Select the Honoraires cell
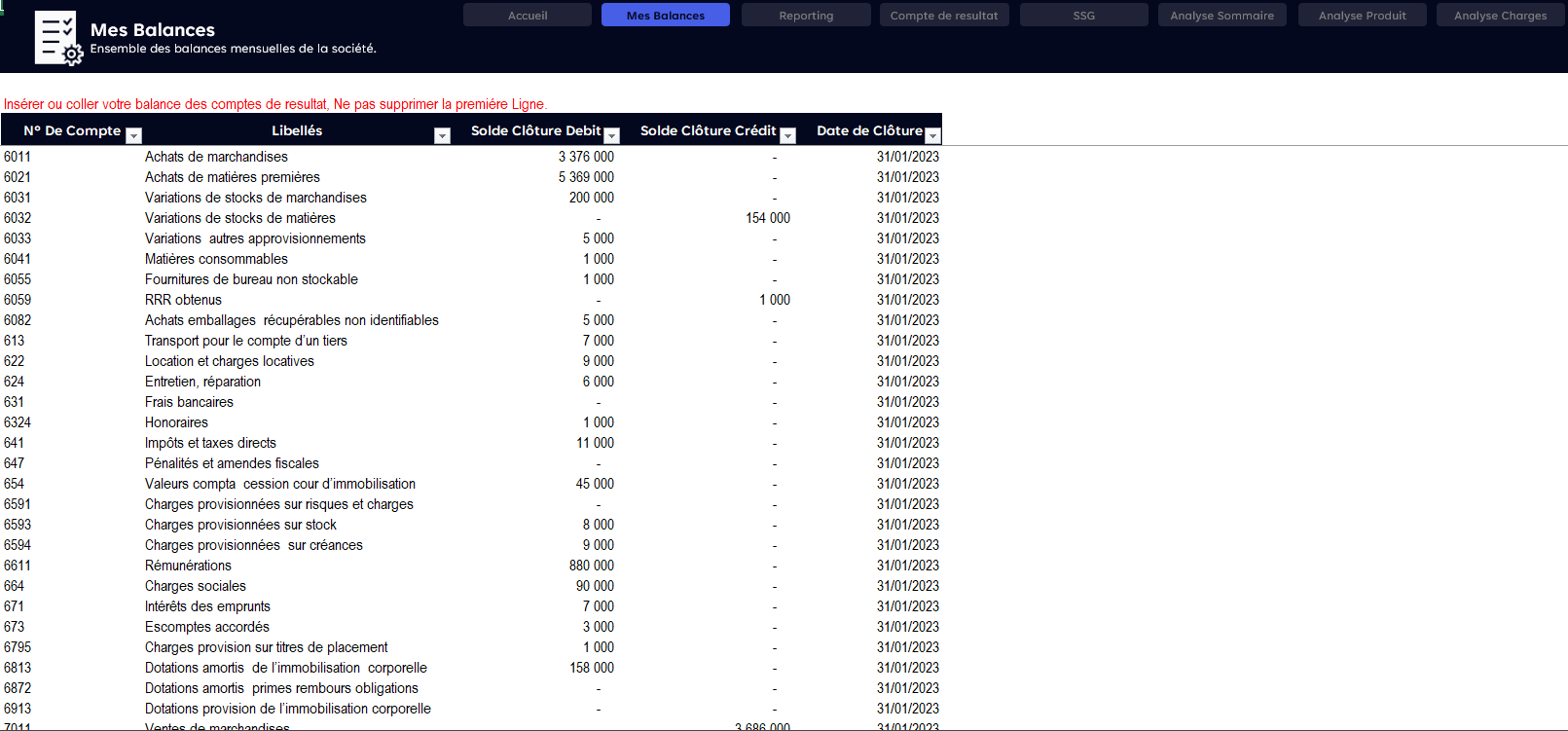Screen dimensions: 1568x731 click(x=176, y=422)
